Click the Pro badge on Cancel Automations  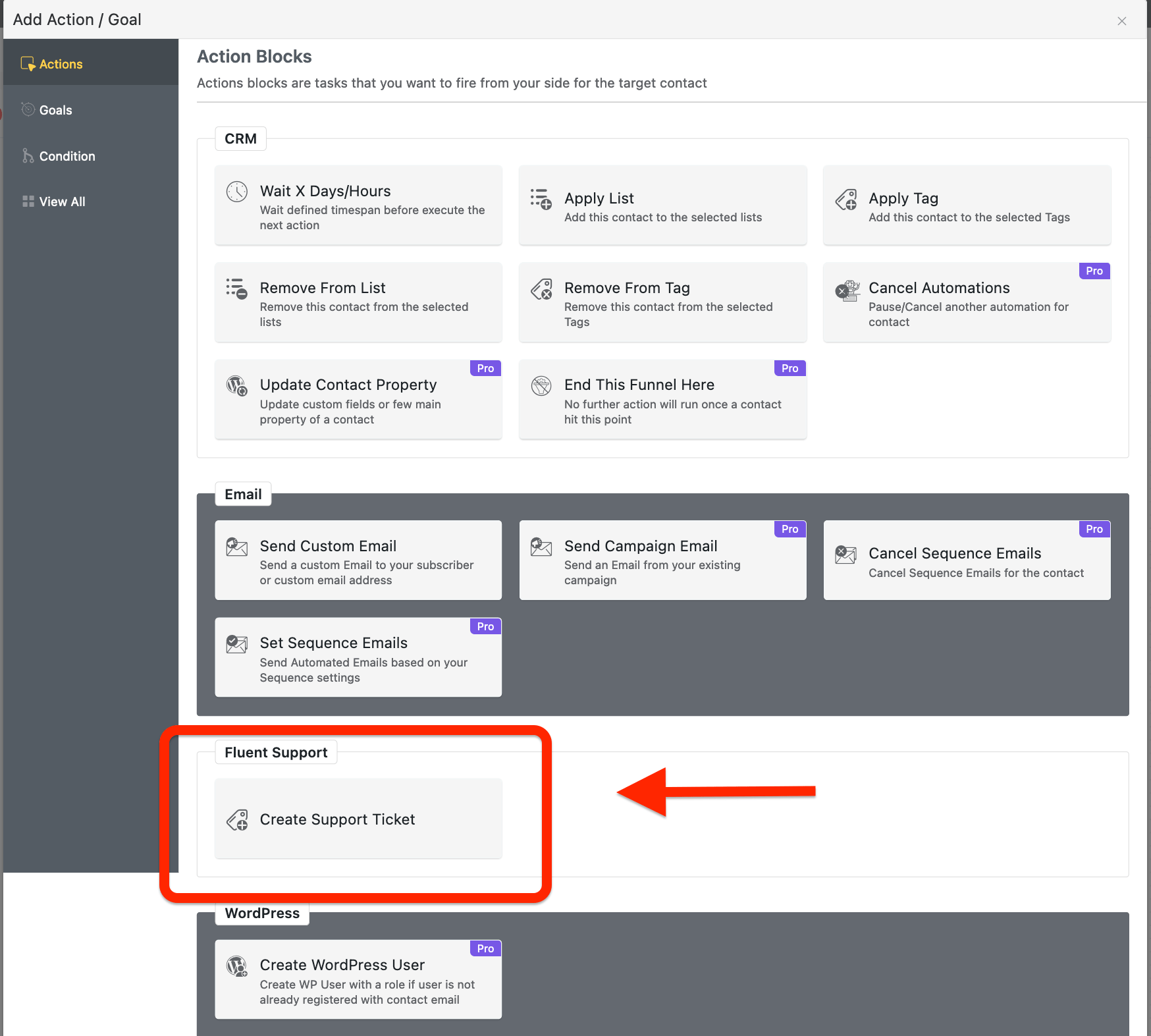1094,271
